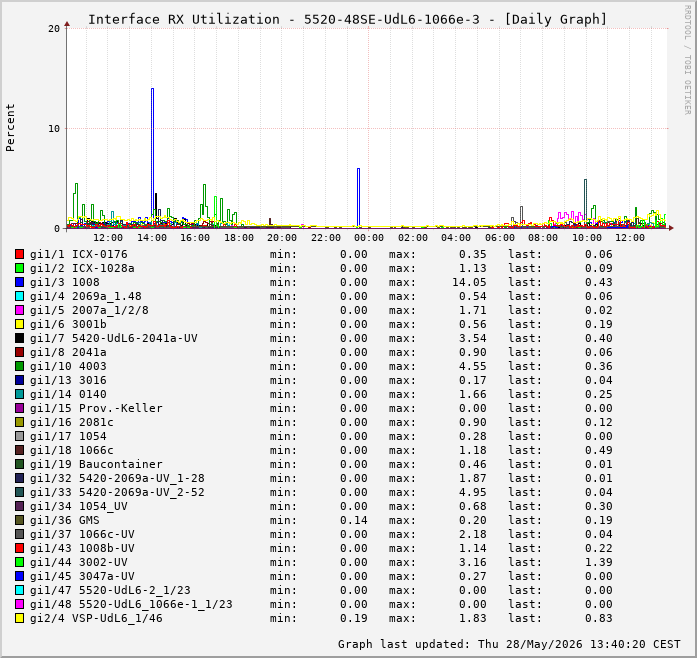Click the yellow swatch for gi2/4 VSP-UdL6_1/46
The image size is (697, 658).
coord(19,618)
